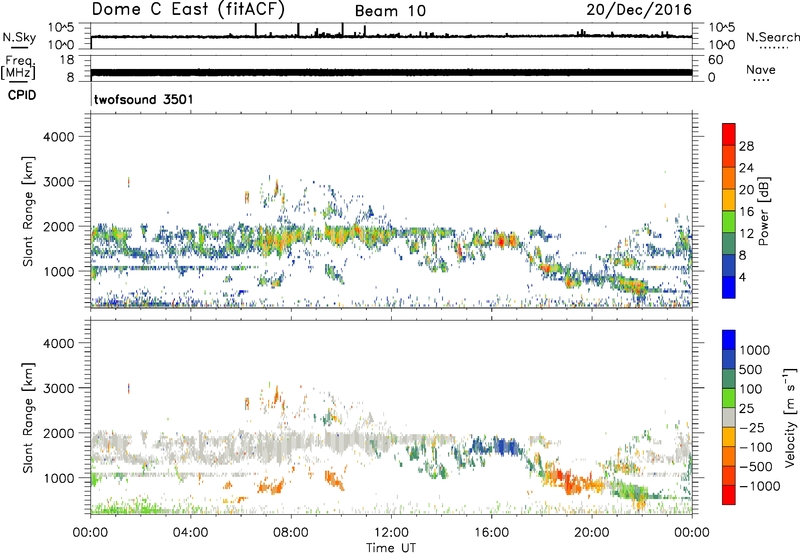Click the red top of power colorbar
The height and width of the screenshot is (554, 800).
[x=729, y=132]
